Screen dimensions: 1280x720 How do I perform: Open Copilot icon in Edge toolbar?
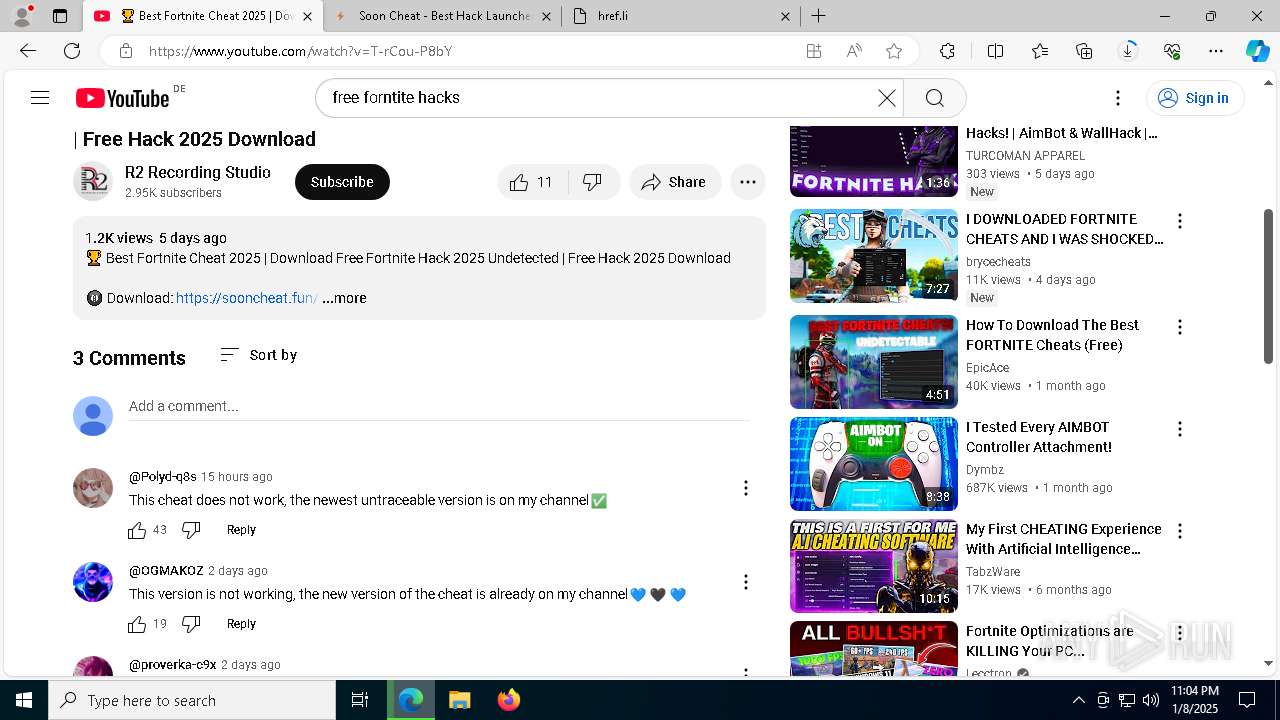(1257, 51)
